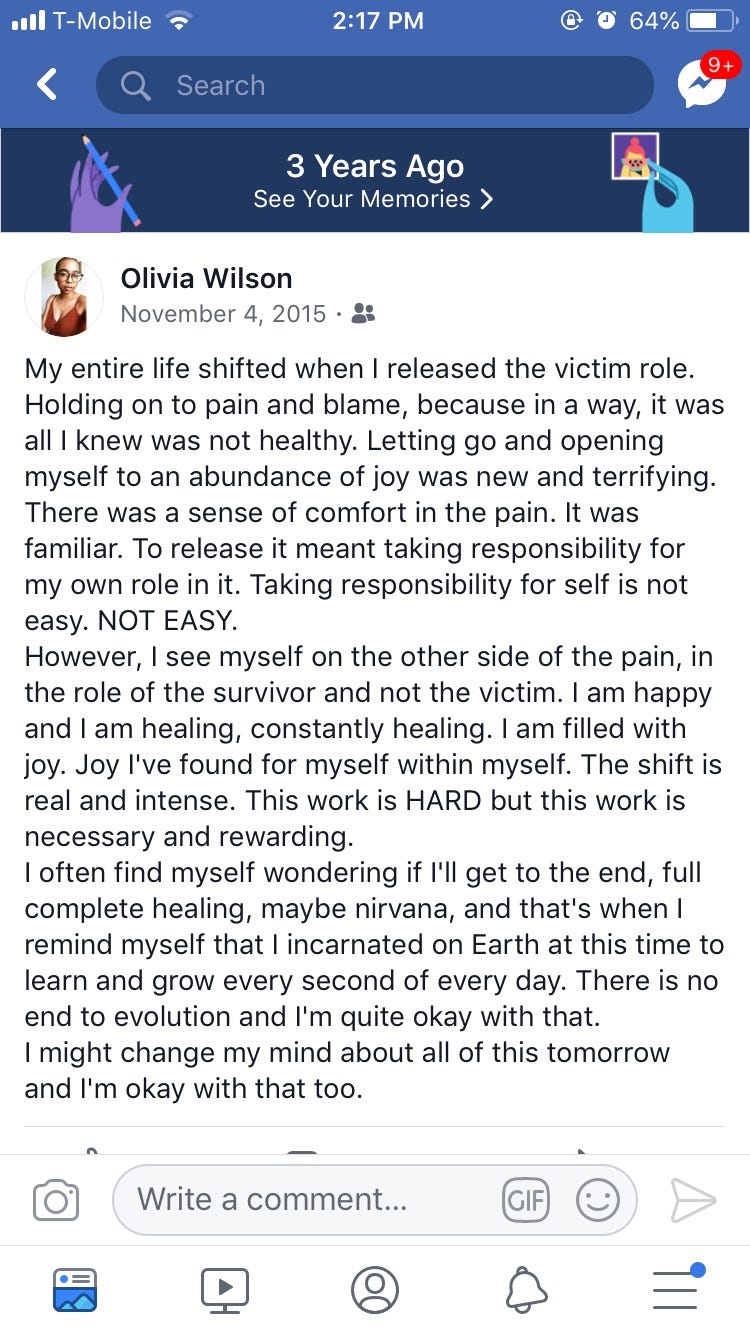This screenshot has width=750, height=1334.
Task: Expand memories chevron arrow
Action: click(487, 199)
